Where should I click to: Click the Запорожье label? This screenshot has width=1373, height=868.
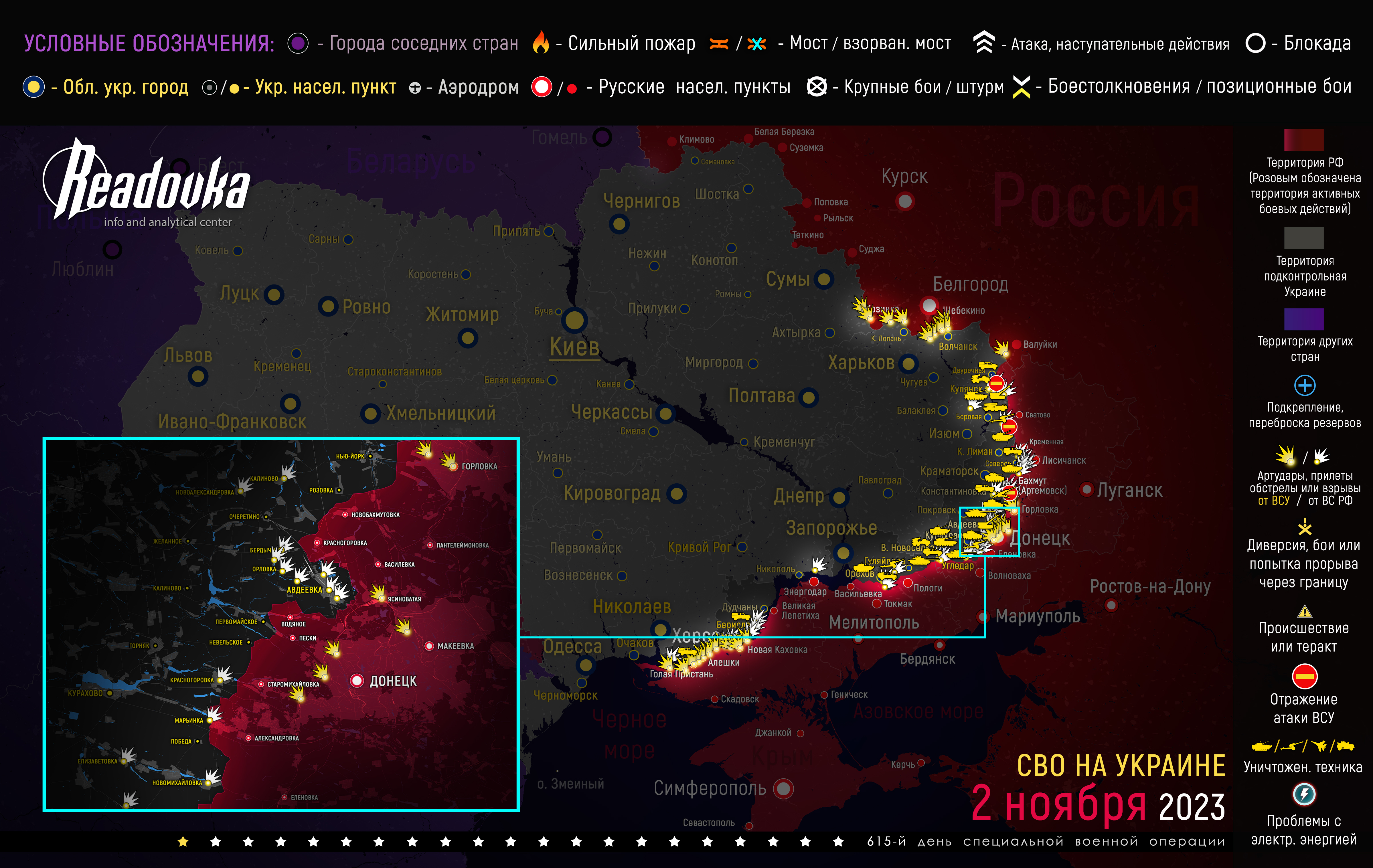831,528
